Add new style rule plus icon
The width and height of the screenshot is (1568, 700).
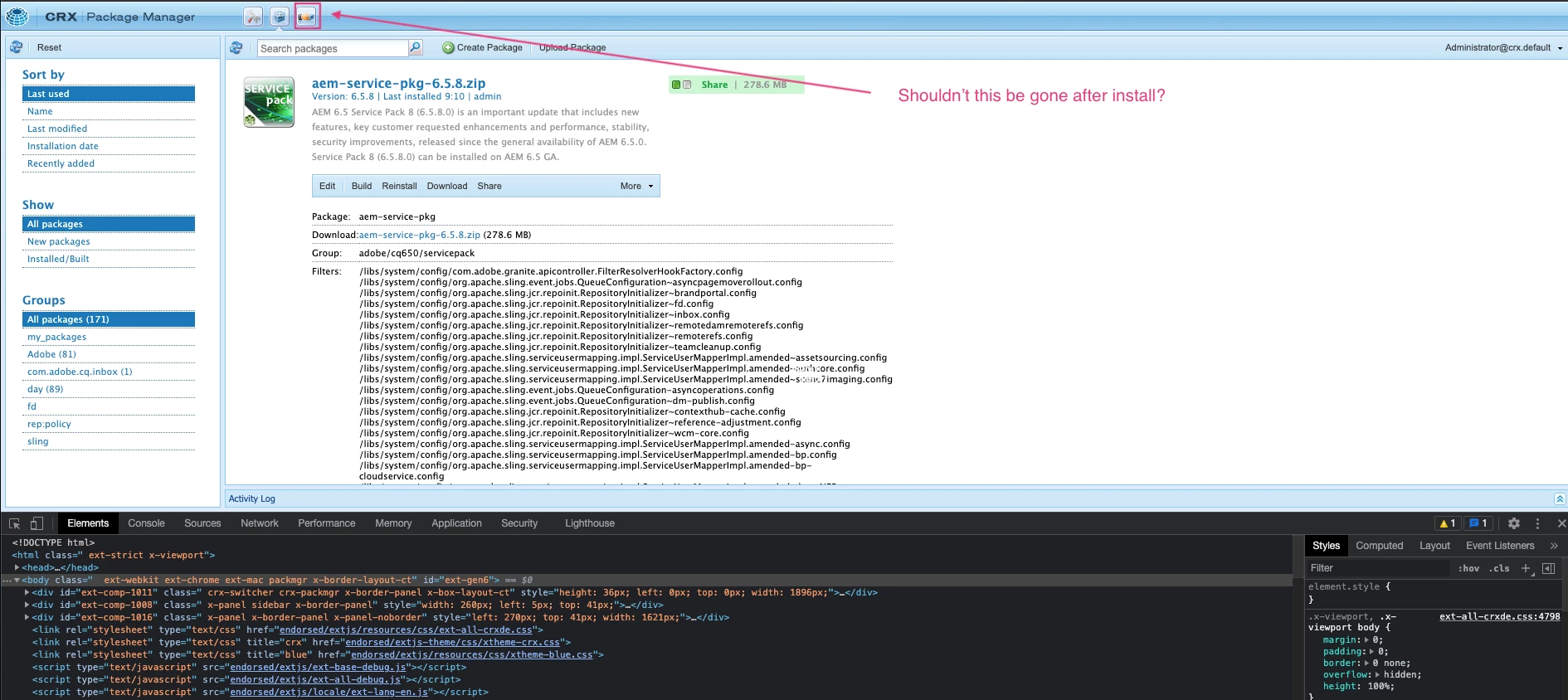pyautogui.click(x=1526, y=568)
